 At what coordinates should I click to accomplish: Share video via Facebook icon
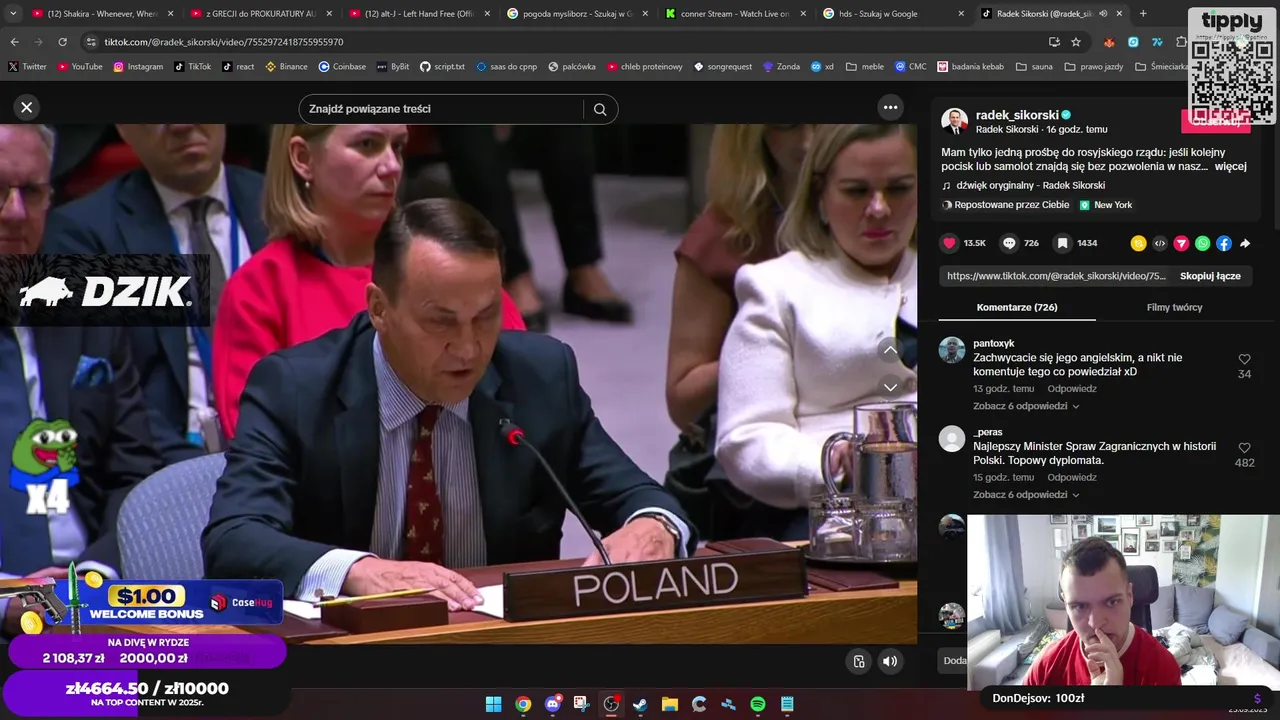pyautogui.click(x=1224, y=243)
